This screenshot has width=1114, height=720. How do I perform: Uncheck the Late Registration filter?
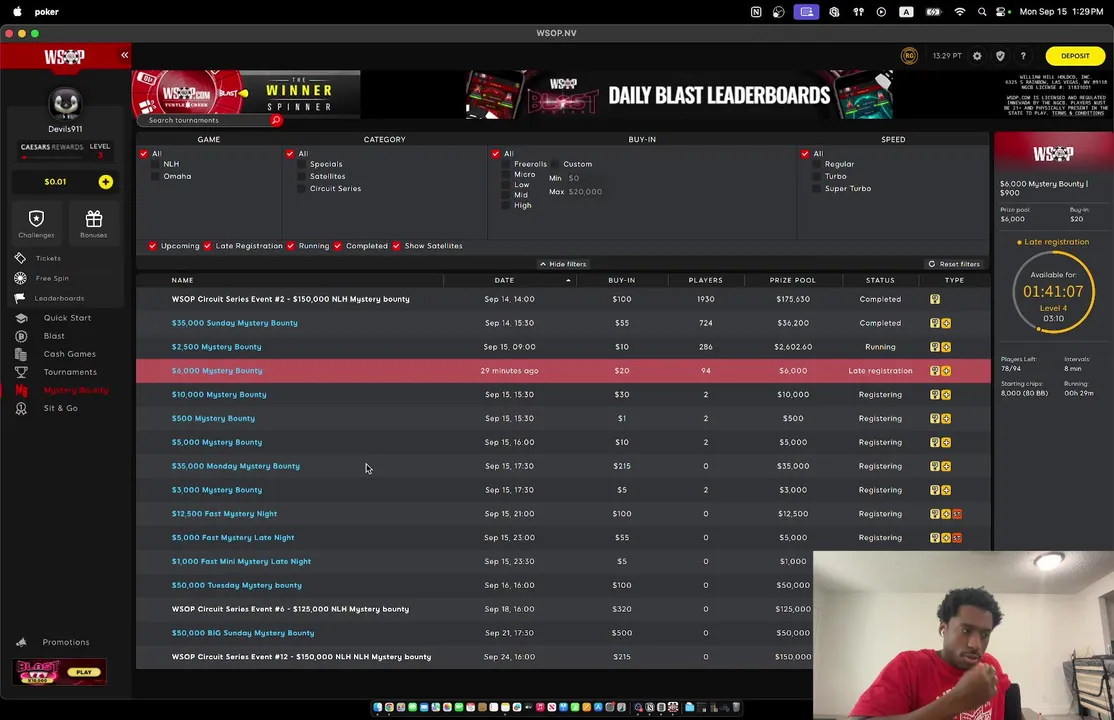pyautogui.click(x=207, y=246)
